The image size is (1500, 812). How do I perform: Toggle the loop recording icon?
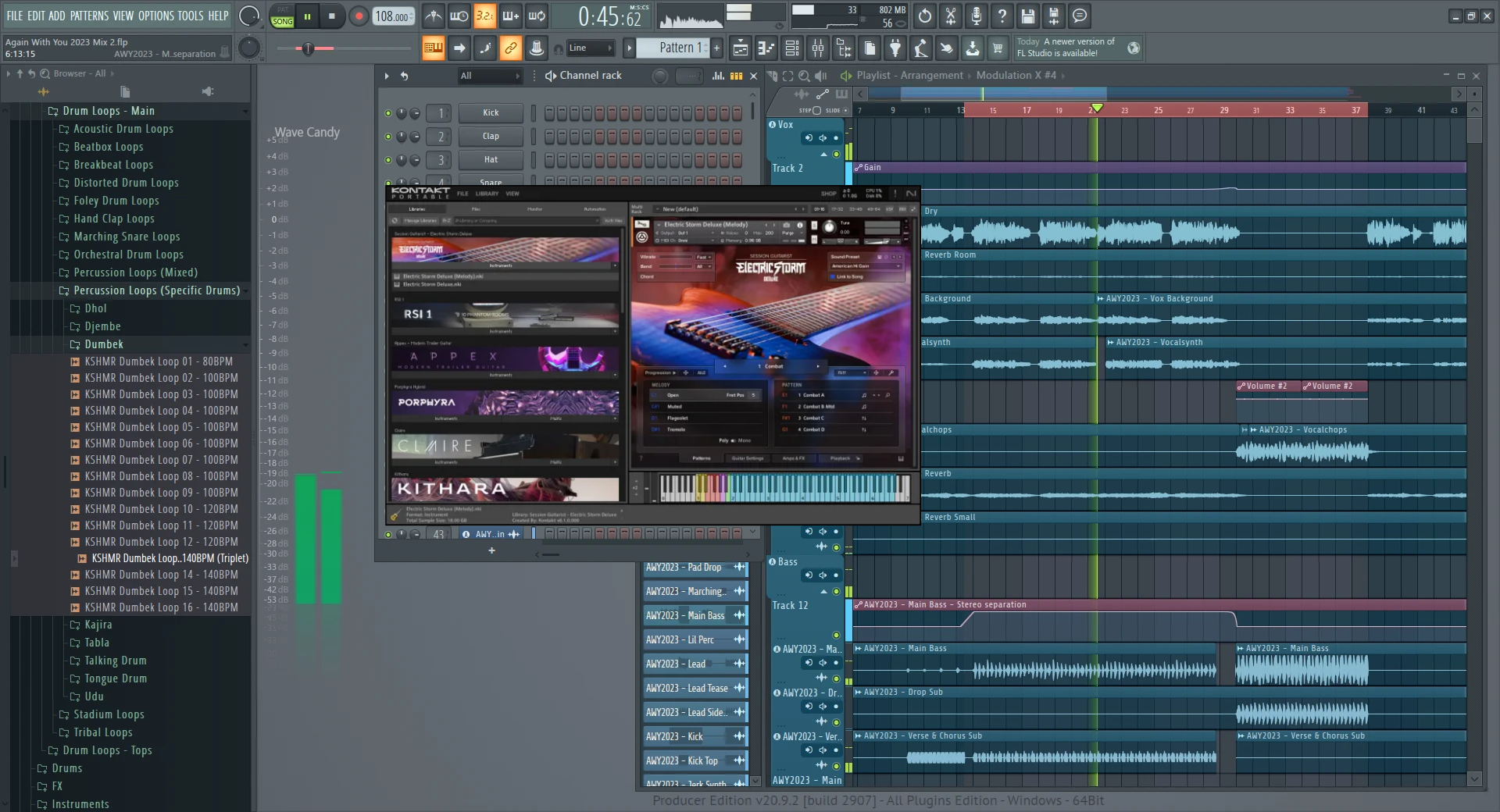(x=537, y=16)
